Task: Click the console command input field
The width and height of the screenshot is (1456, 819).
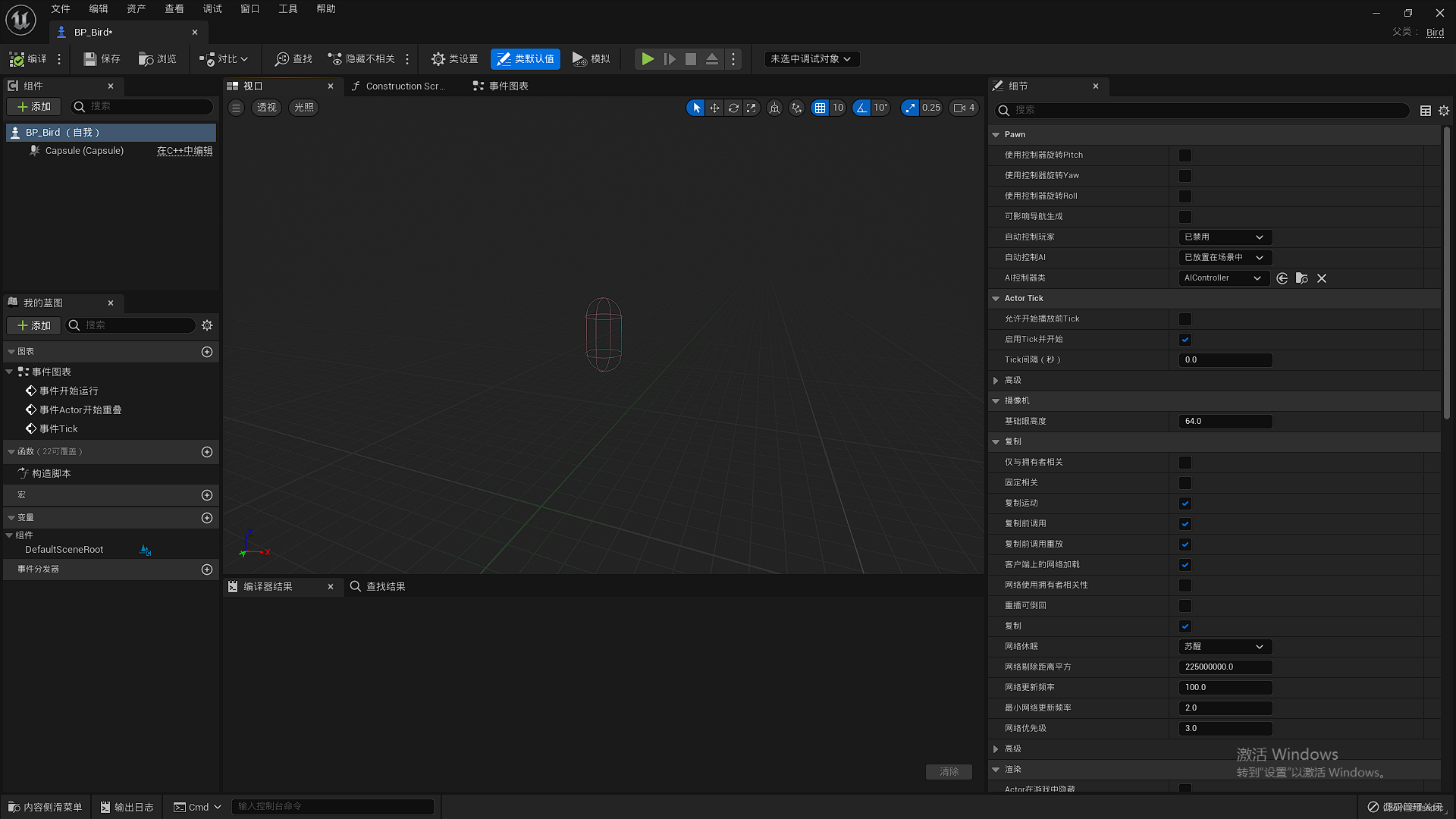Action: point(332,806)
